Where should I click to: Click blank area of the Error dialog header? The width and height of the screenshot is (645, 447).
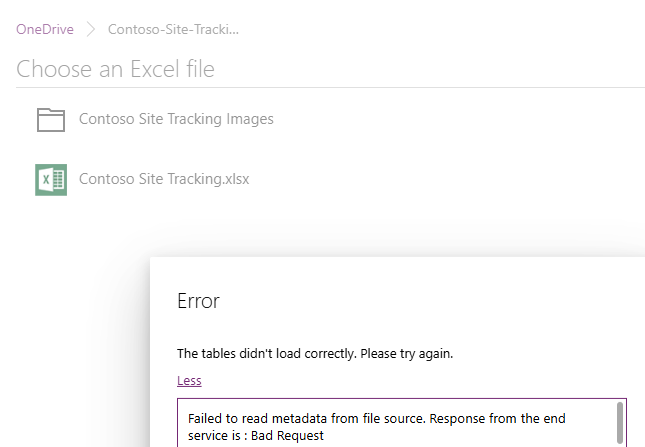pyautogui.click(x=450, y=300)
